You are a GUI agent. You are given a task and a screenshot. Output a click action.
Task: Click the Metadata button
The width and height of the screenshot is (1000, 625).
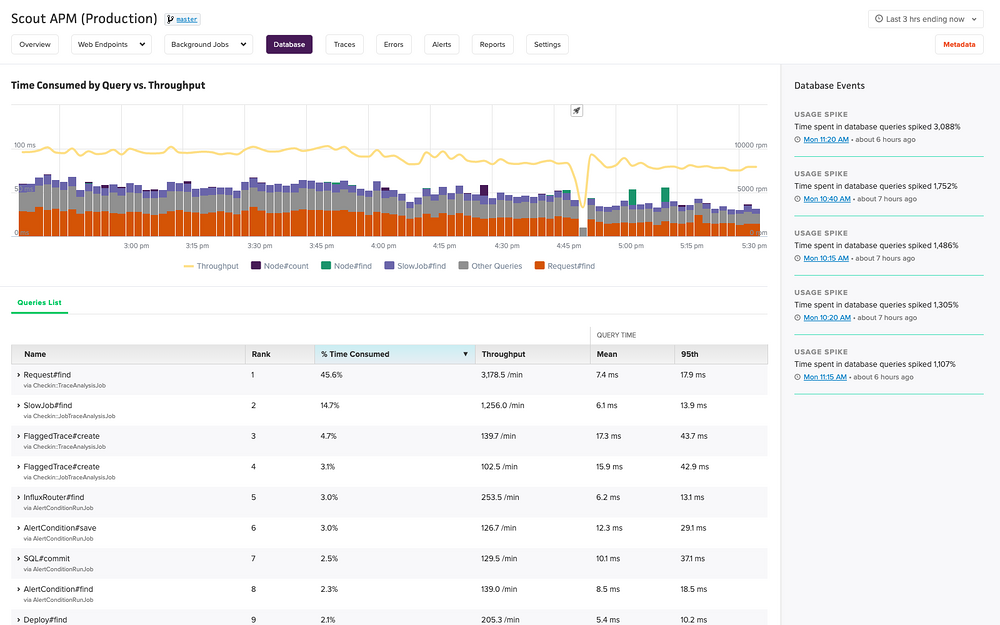point(959,45)
